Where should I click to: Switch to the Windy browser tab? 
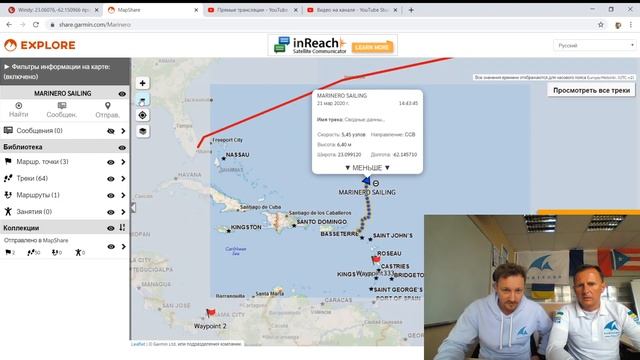coord(53,10)
